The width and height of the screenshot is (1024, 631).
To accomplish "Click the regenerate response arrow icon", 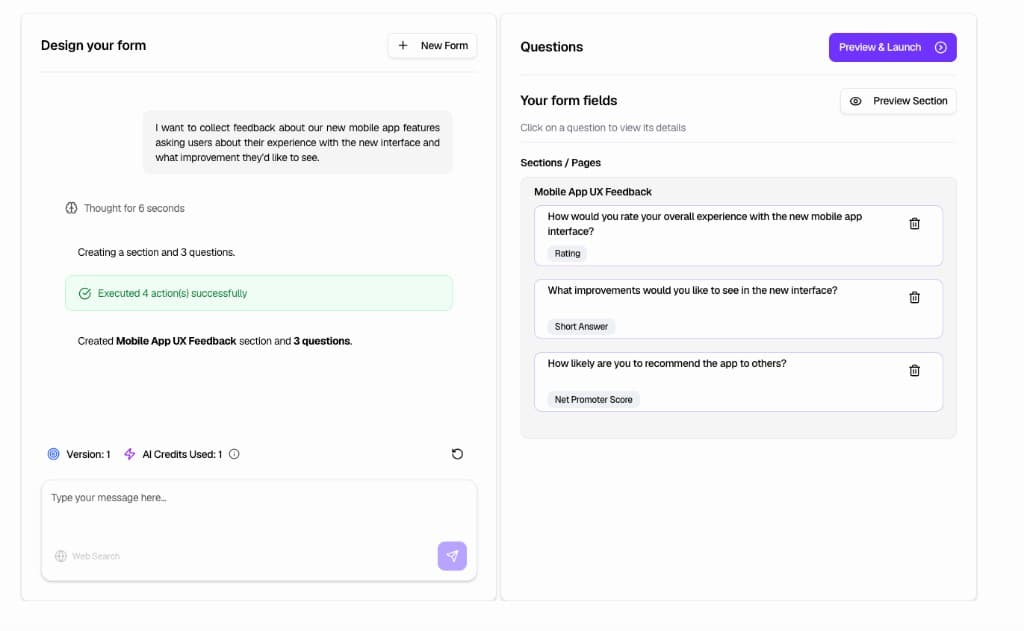I will 457,454.
